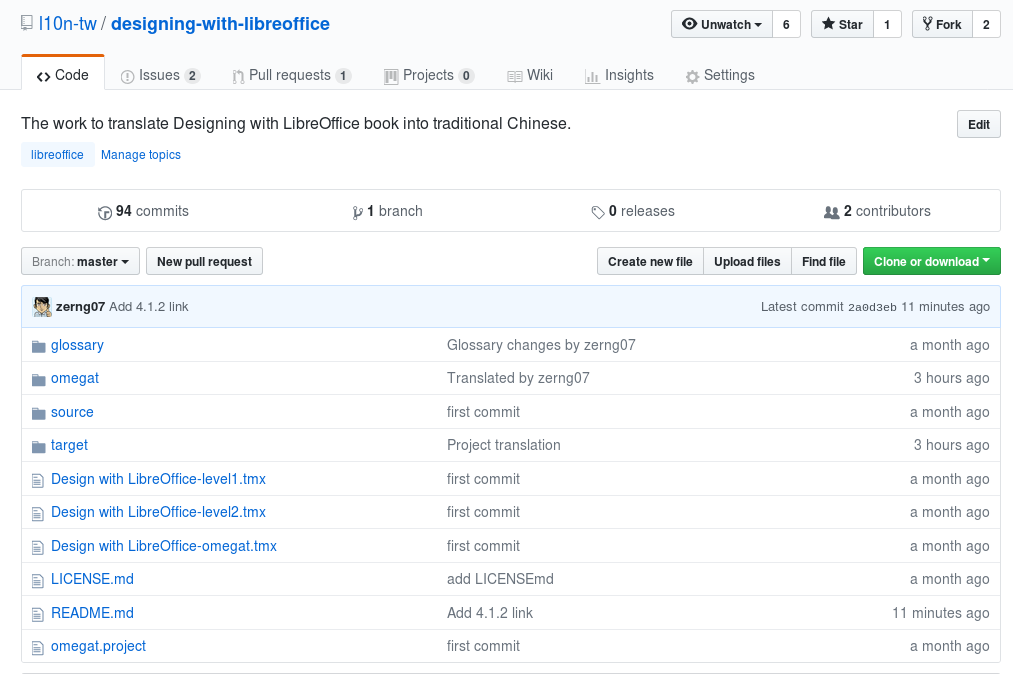Image resolution: width=1013 pixels, height=674 pixels.
Task: Expand the Branch: master selector
Action: point(80,262)
